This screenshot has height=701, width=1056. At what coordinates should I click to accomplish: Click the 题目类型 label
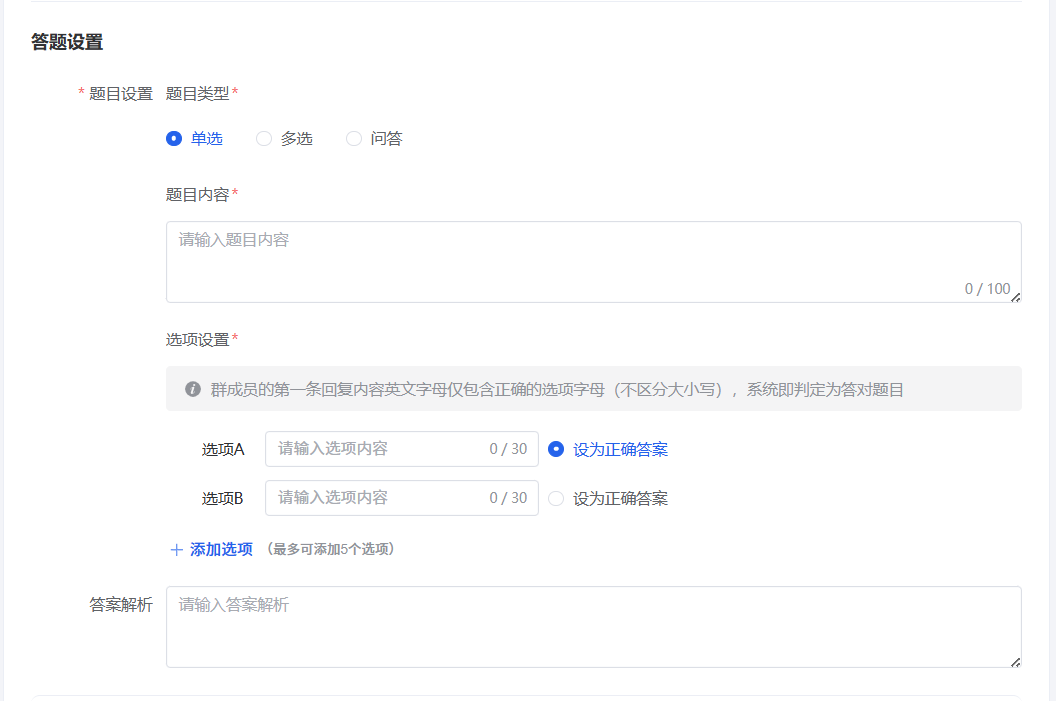[x=198, y=94]
